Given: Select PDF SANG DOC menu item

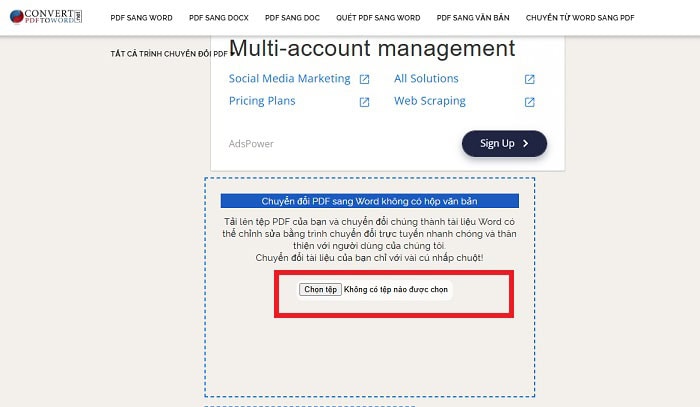Looking at the screenshot, I should [x=292, y=18].
